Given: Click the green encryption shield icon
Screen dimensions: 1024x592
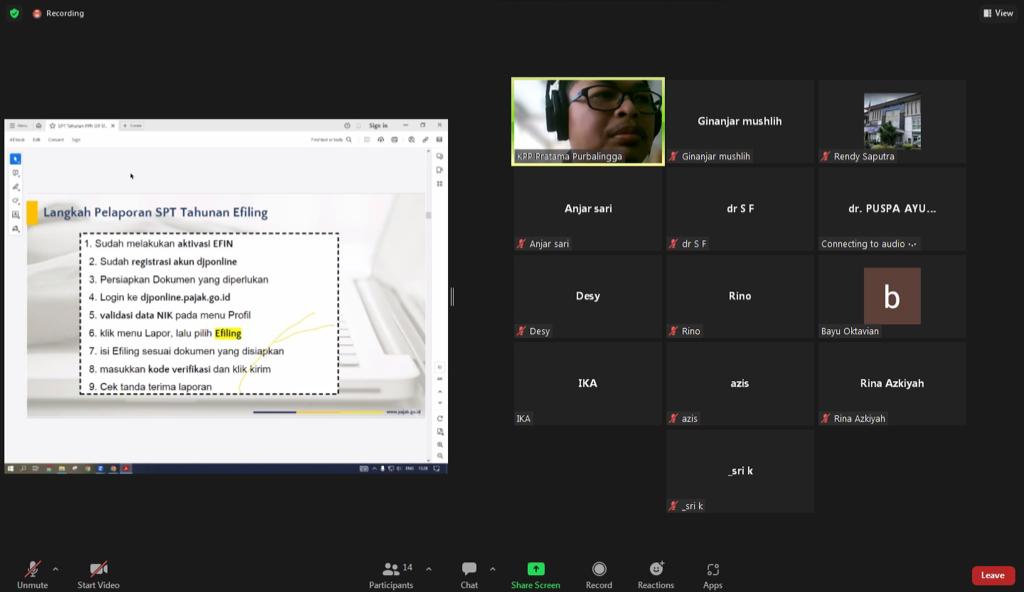Looking at the screenshot, I should point(14,13).
